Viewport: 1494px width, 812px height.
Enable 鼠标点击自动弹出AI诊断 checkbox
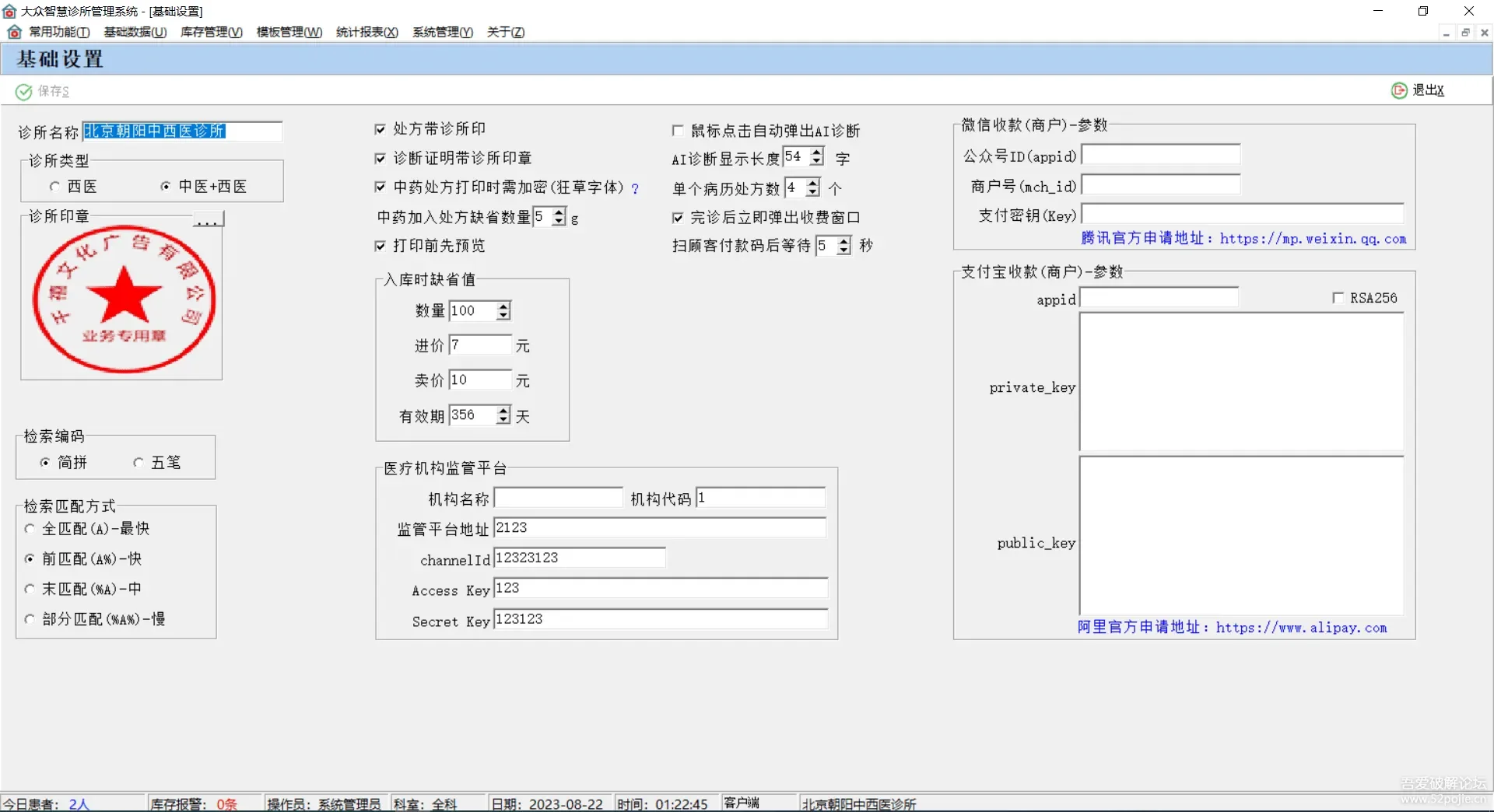[x=678, y=131]
